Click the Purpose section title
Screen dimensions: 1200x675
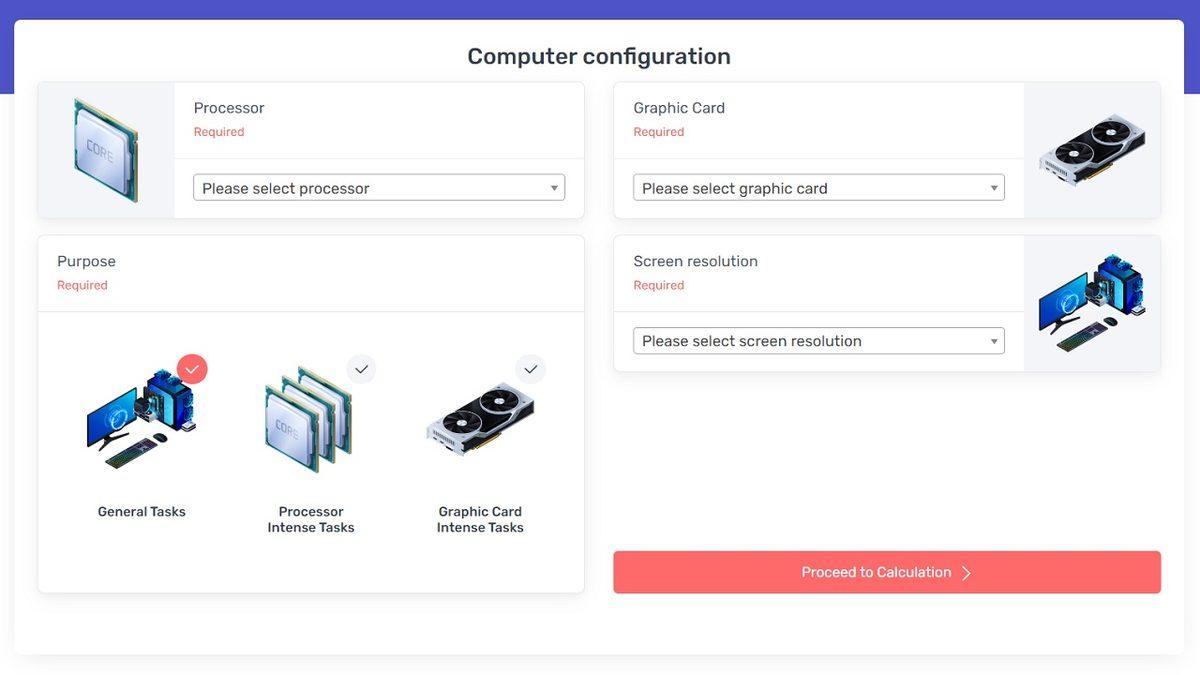86,261
